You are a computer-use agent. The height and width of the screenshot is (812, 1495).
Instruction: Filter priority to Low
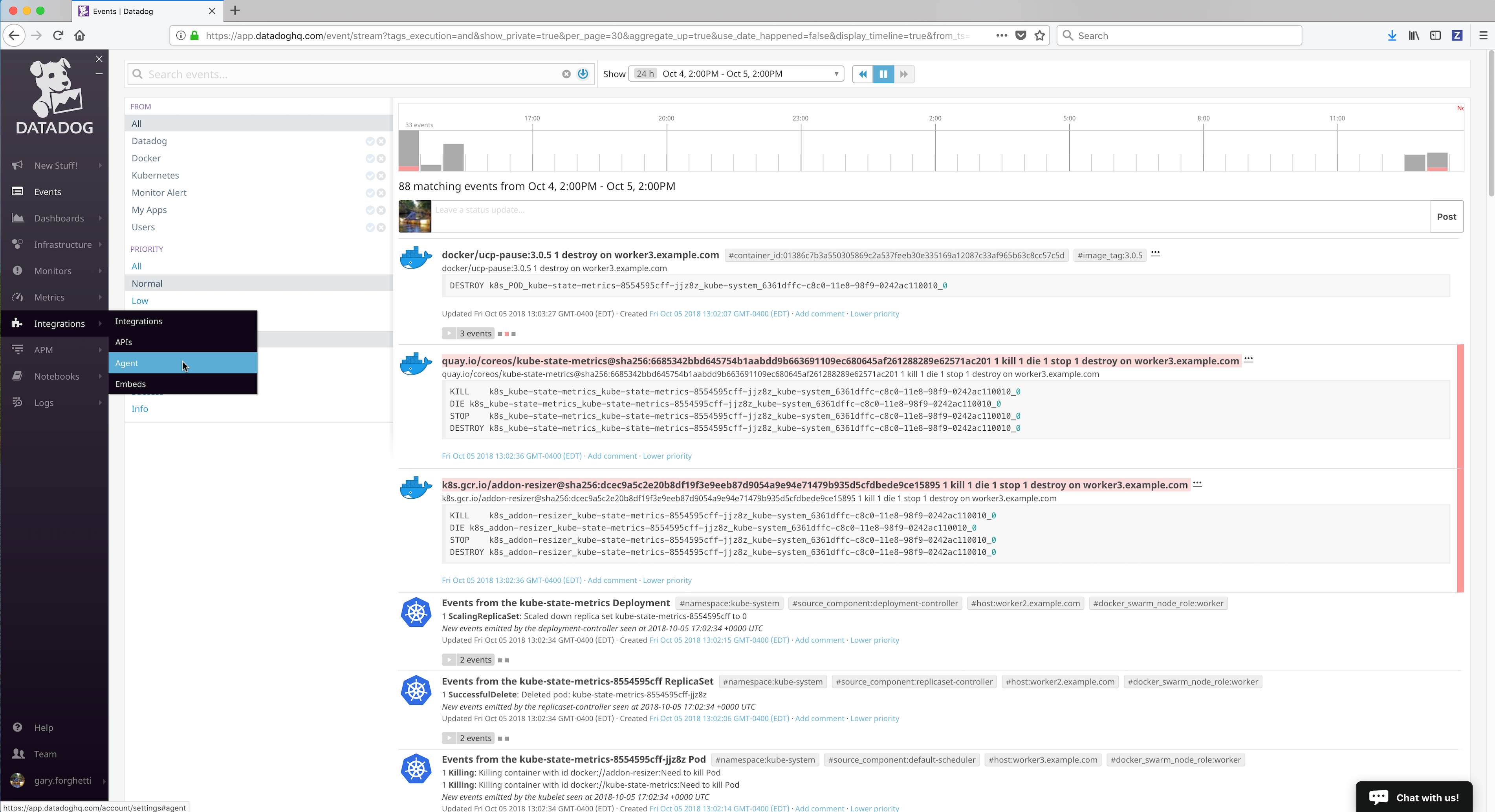pyautogui.click(x=140, y=300)
